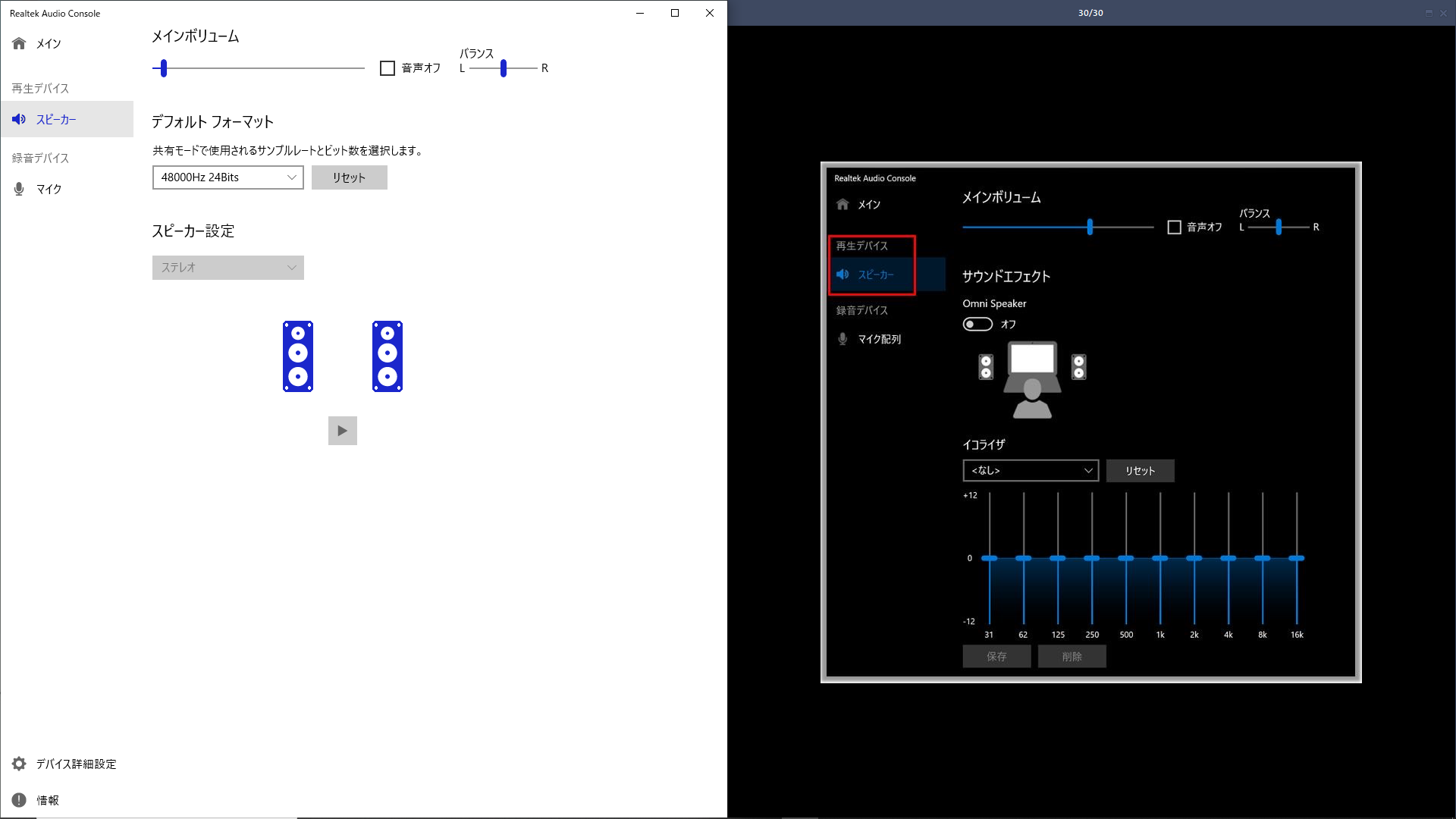Click the left speaker icon beside listener illustration
This screenshot has width=1456, height=819.
(986, 367)
